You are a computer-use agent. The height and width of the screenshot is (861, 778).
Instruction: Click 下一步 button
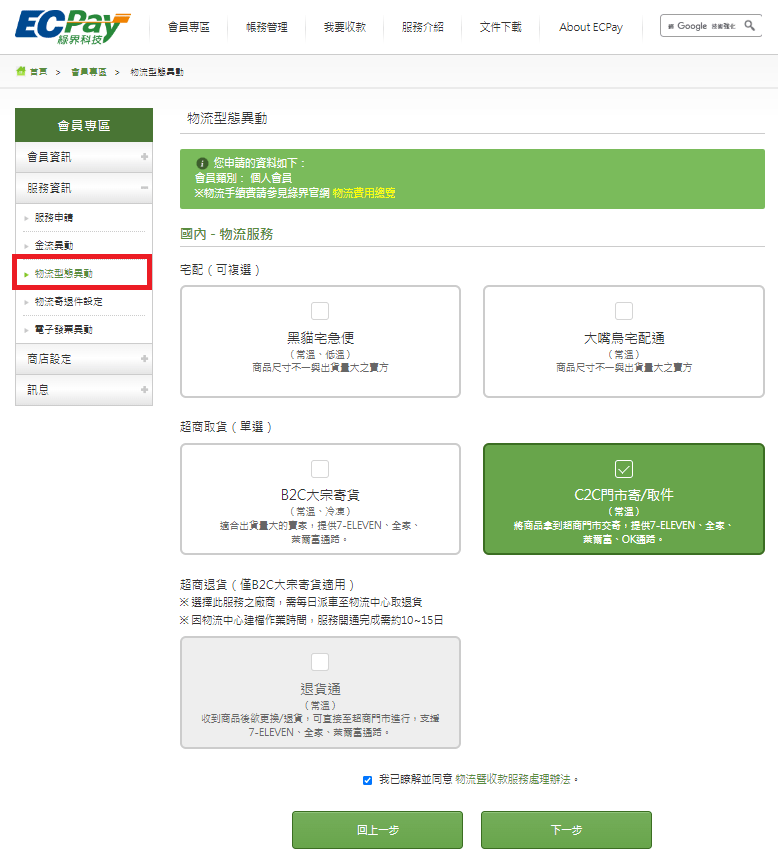pyautogui.click(x=566, y=830)
